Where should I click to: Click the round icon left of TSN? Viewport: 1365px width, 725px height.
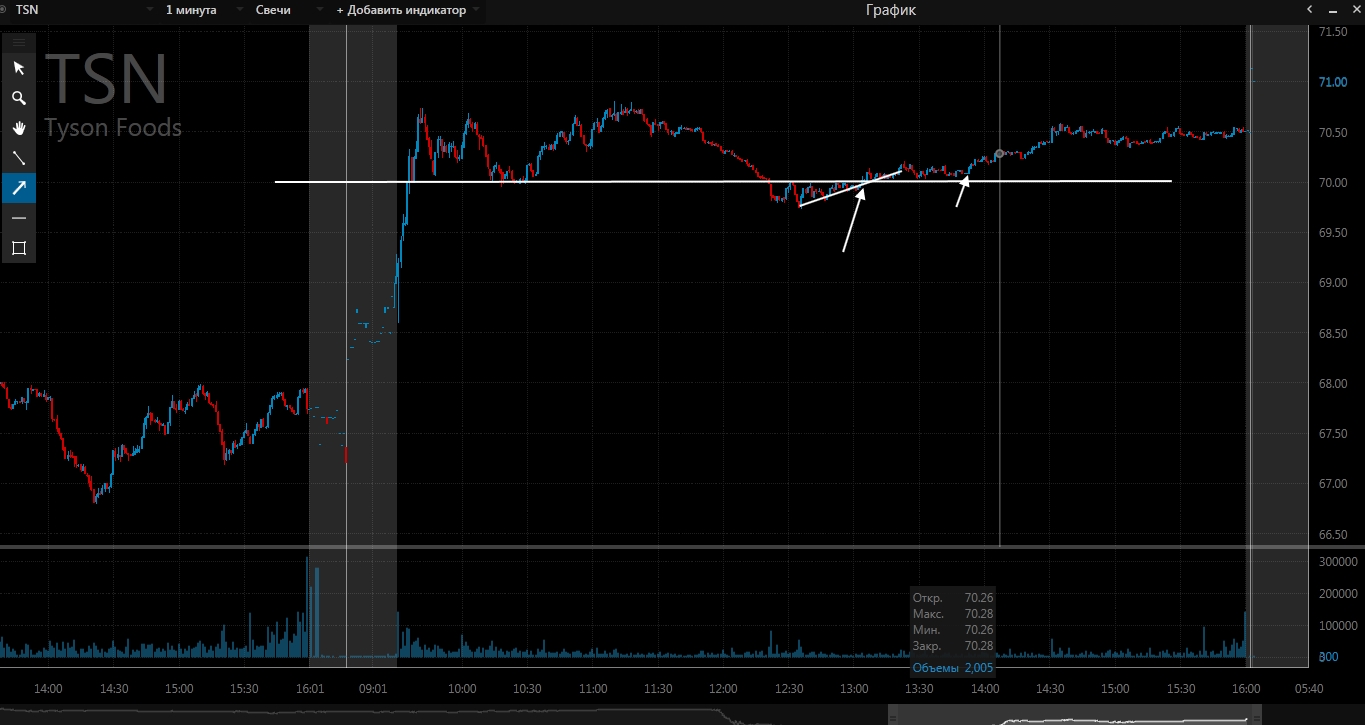click(x=3, y=10)
